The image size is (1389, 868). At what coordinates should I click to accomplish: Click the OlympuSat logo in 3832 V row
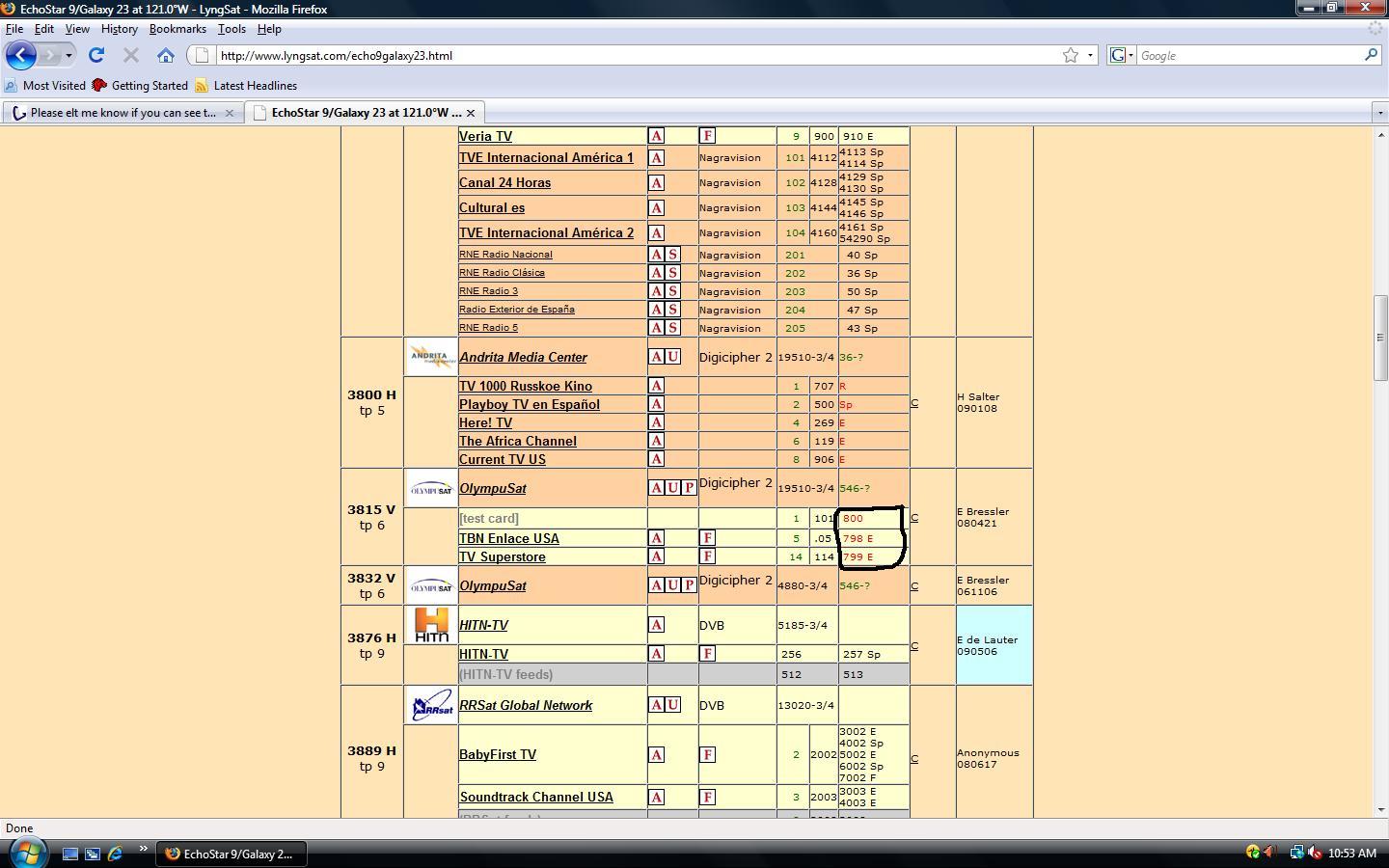coord(430,586)
